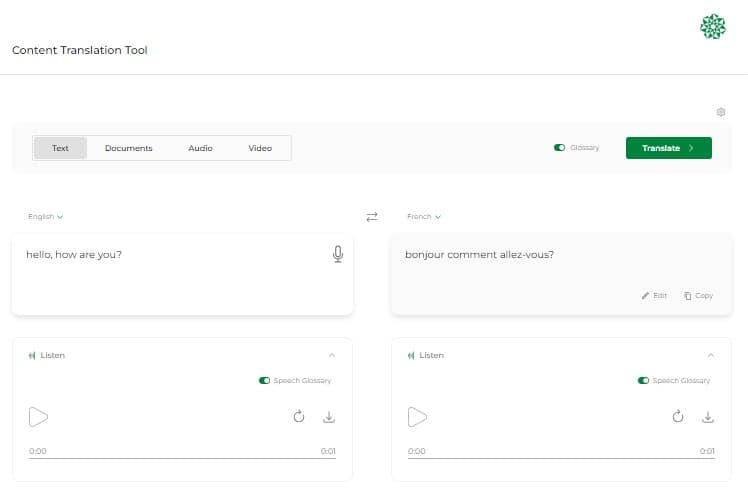Switch to the Audio tab
This screenshot has height=502, width=748.
[200, 148]
